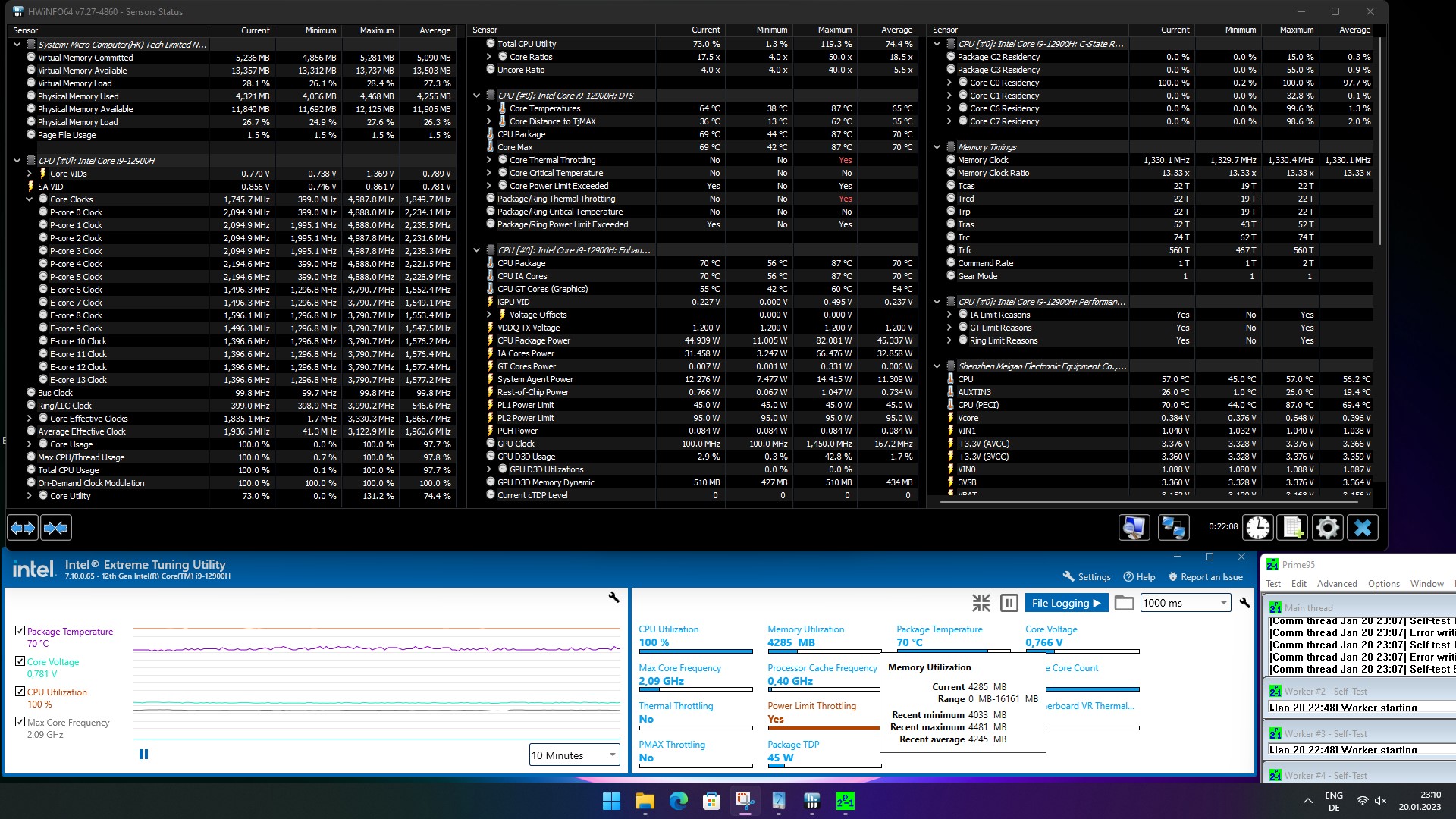Click Report an Issue in XTU

(x=1206, y=577)
